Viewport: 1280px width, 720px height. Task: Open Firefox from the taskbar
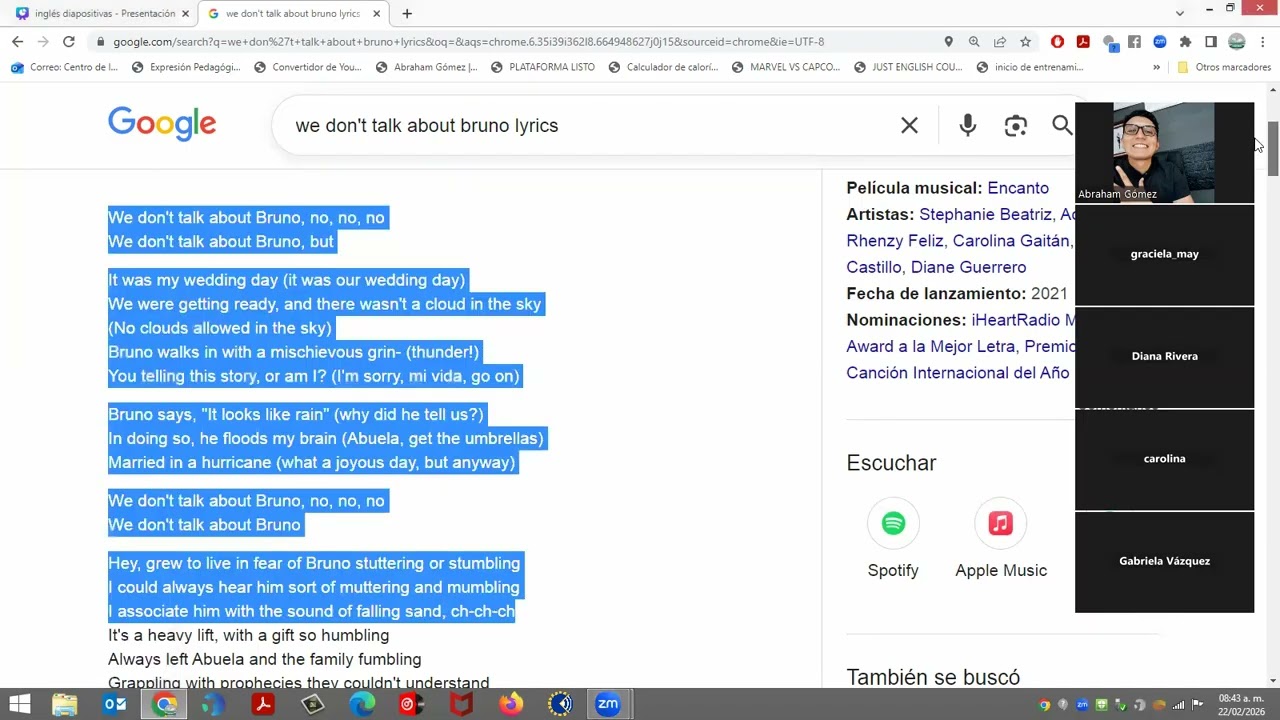[511, 704]
